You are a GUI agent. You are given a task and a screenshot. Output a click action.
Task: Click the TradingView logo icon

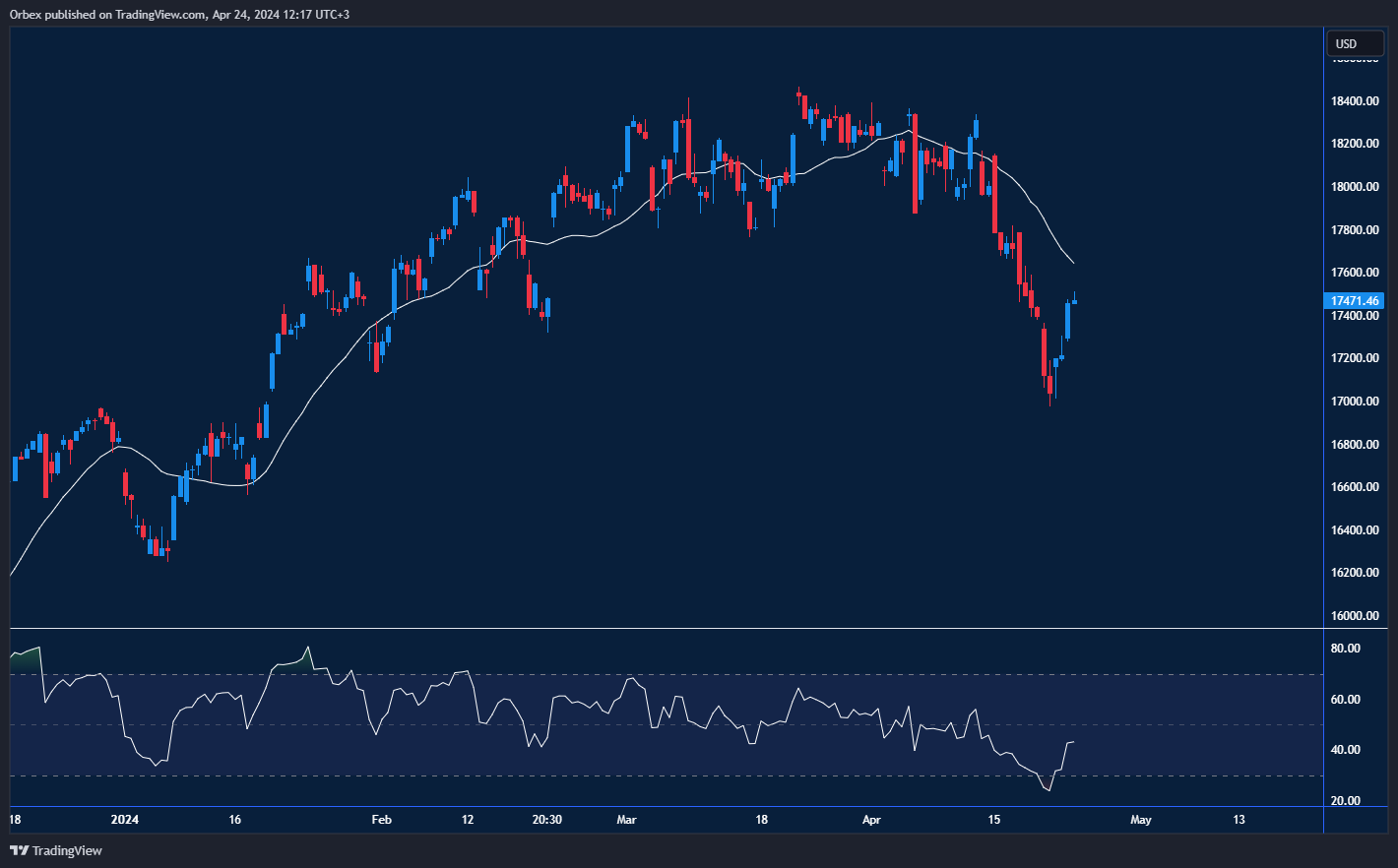[x=19, y=850]
